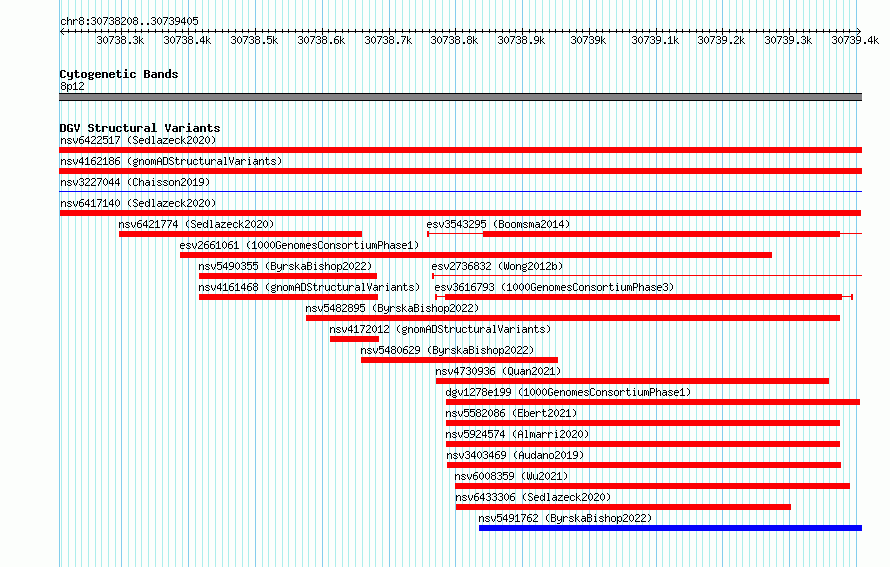Select the red bar of nsv5480629
This screenshot has width=890, height=567.
pos(459,360)
